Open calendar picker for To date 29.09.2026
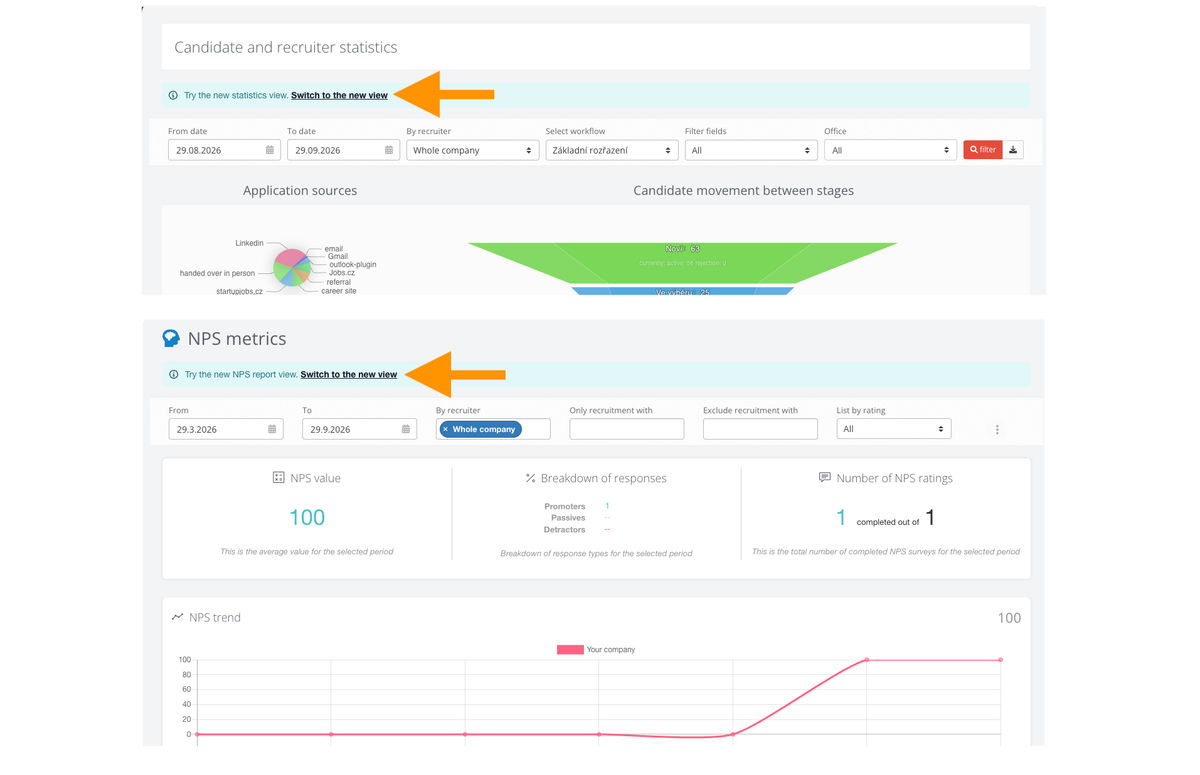The width and height of the screenshot is (1200, 775). [x=389, y=150]
